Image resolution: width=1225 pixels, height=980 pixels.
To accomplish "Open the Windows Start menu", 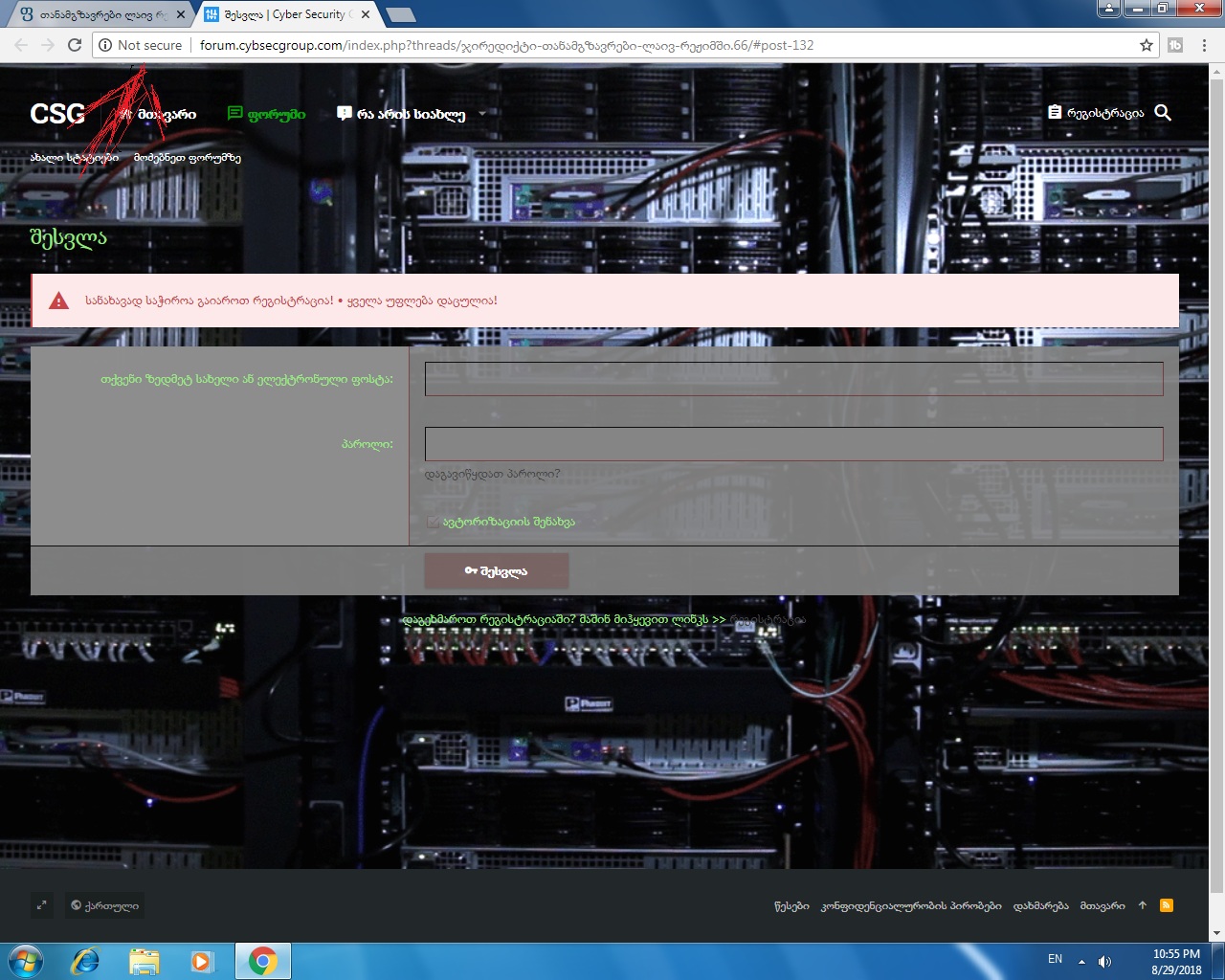I will coord(24,961).
